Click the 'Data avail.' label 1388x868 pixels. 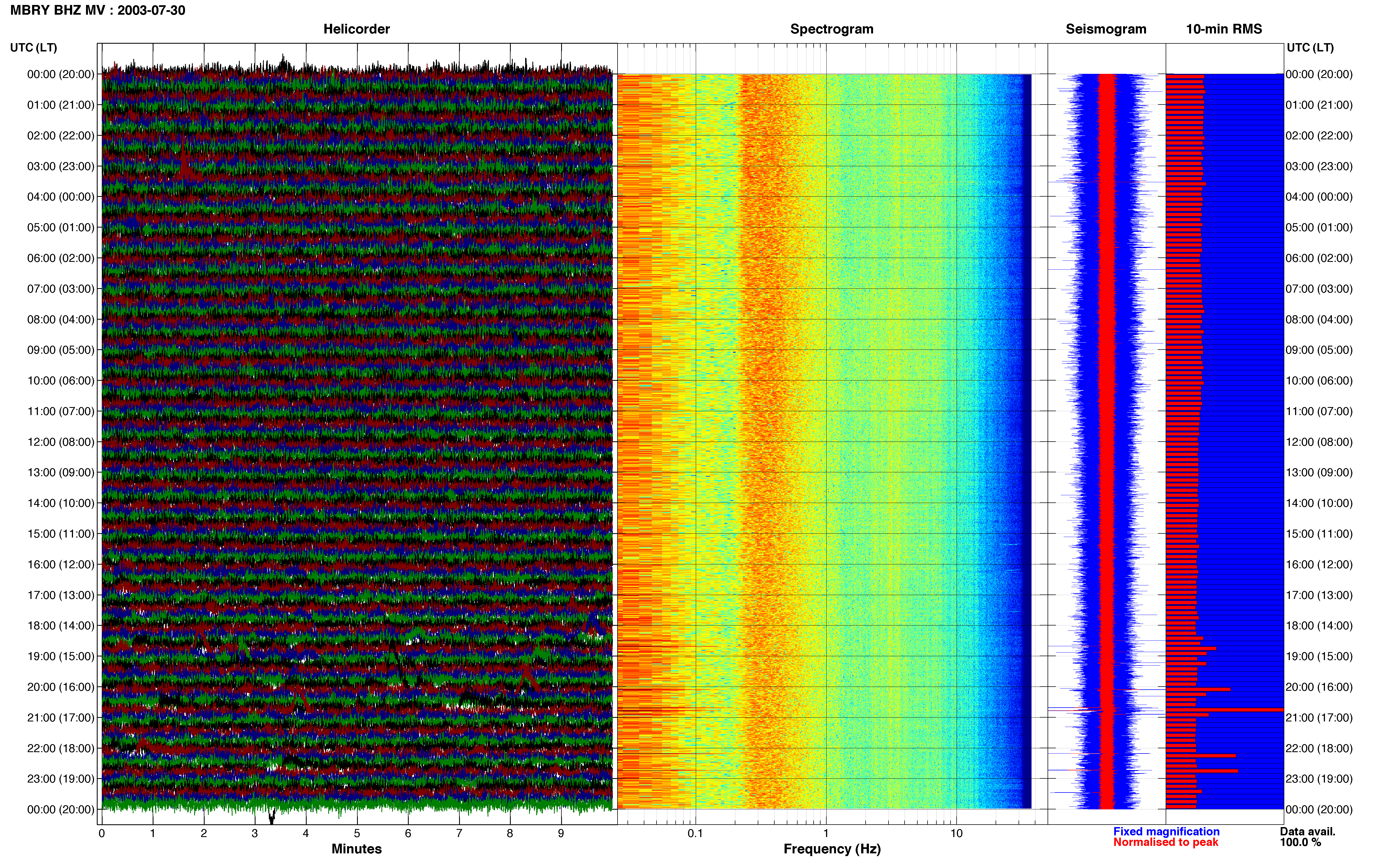pyautogui.click(x=1308, y=832)
